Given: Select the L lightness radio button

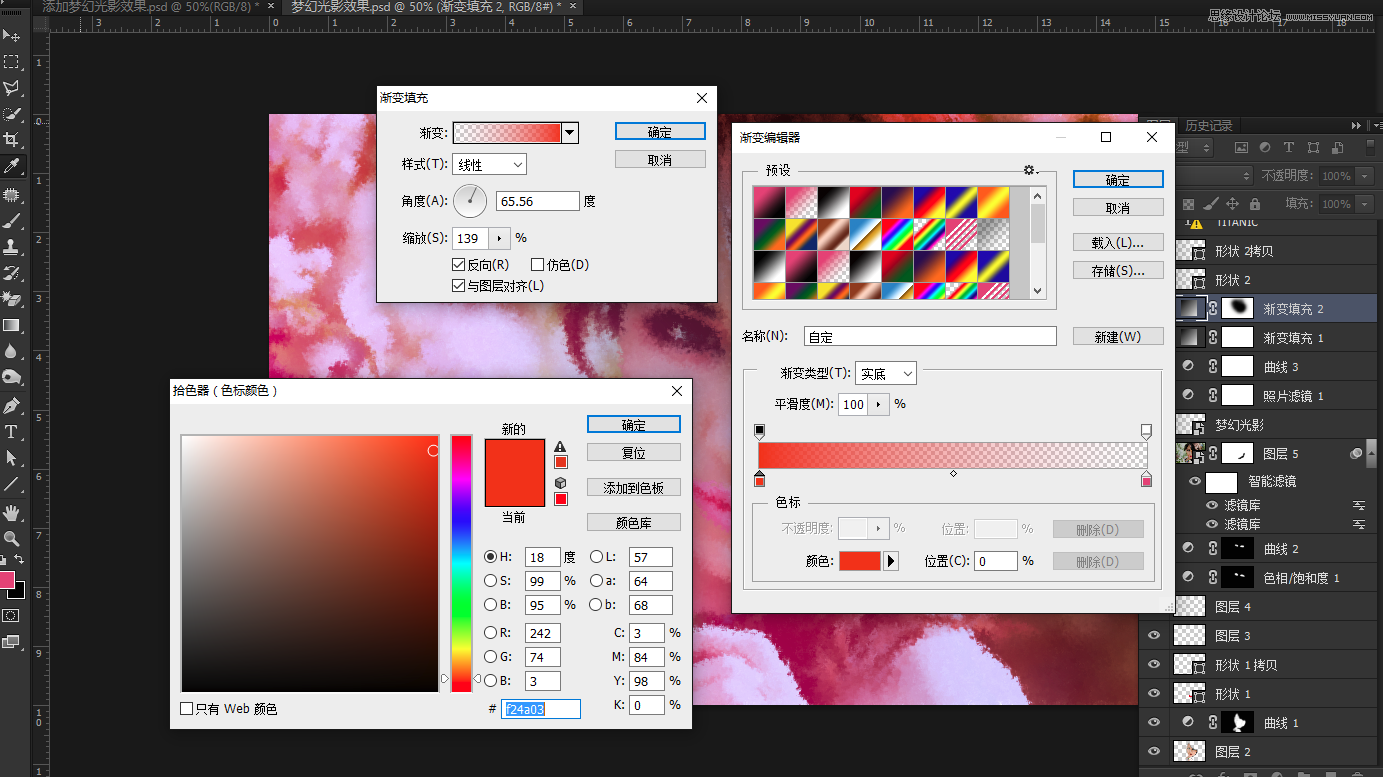Looking at the screenshot, I should point(596,557).
